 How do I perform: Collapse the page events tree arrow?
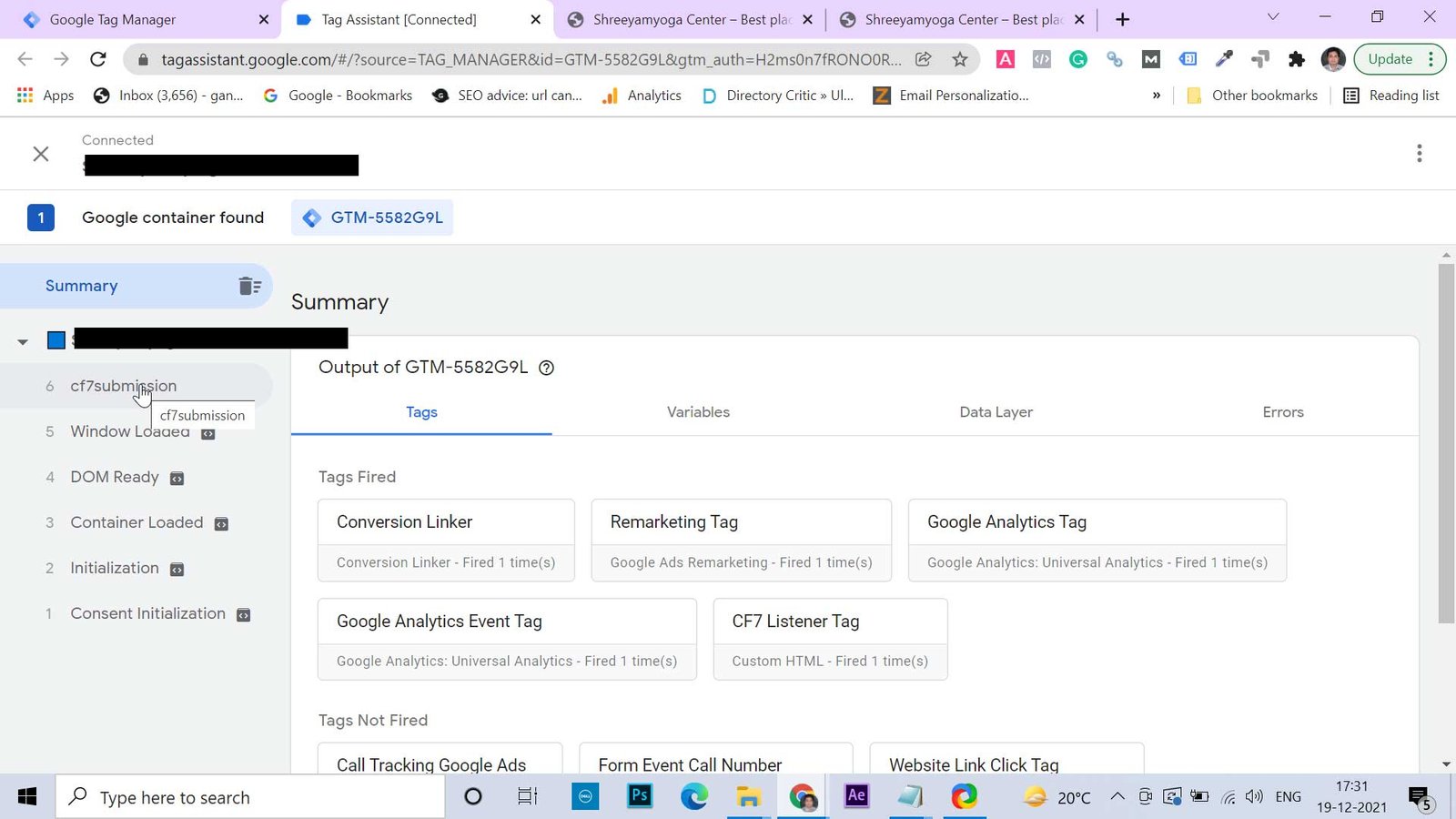click(x=23, y=342)
